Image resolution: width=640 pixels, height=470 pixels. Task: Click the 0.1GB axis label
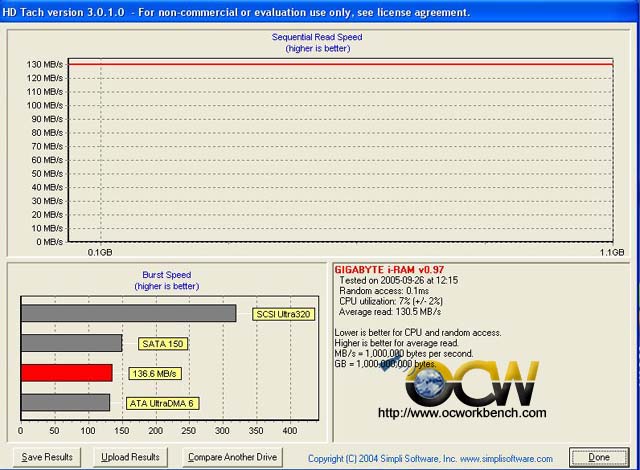100,253
